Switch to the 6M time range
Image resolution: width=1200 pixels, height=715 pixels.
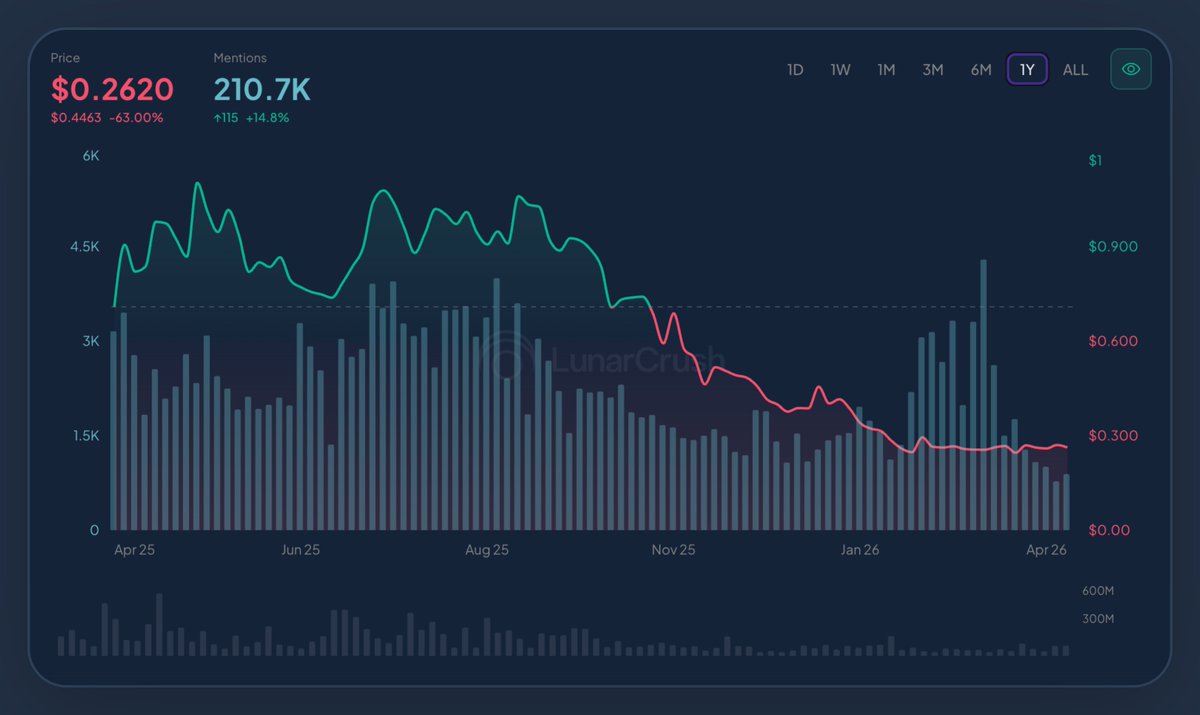coord(981,70)
